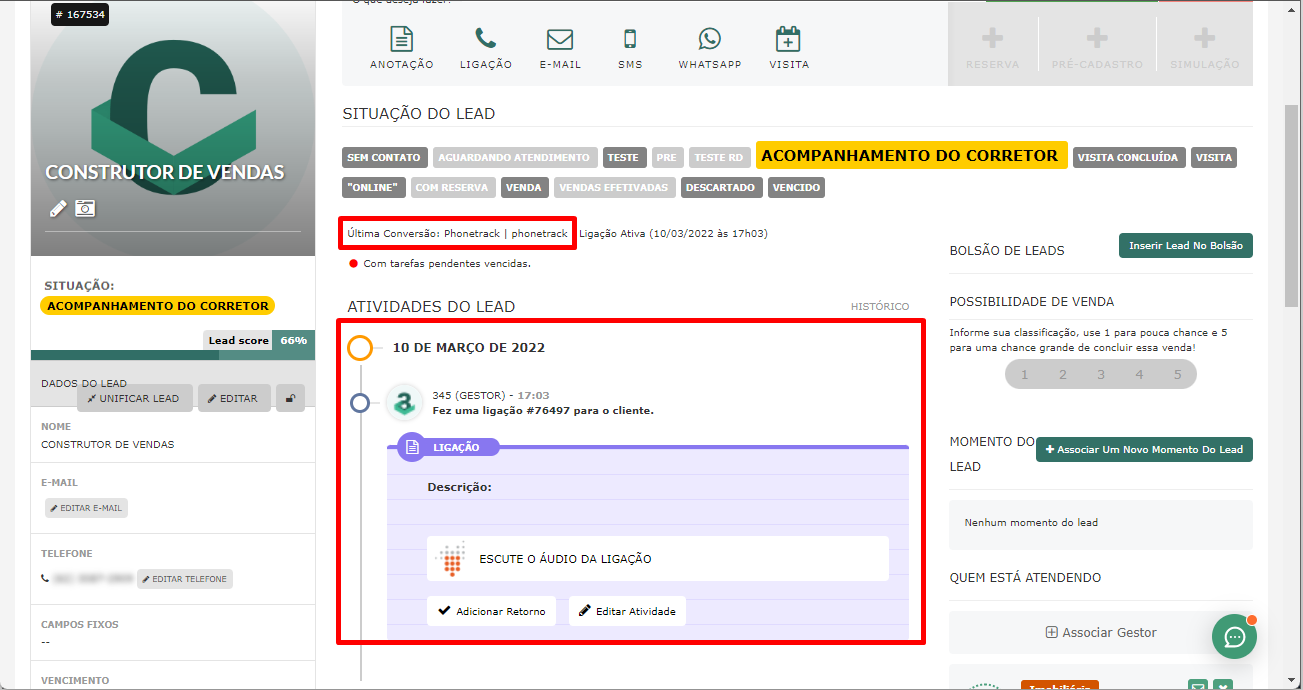Set status to VENDA
Screen dimensions: 1303x690
524,187
